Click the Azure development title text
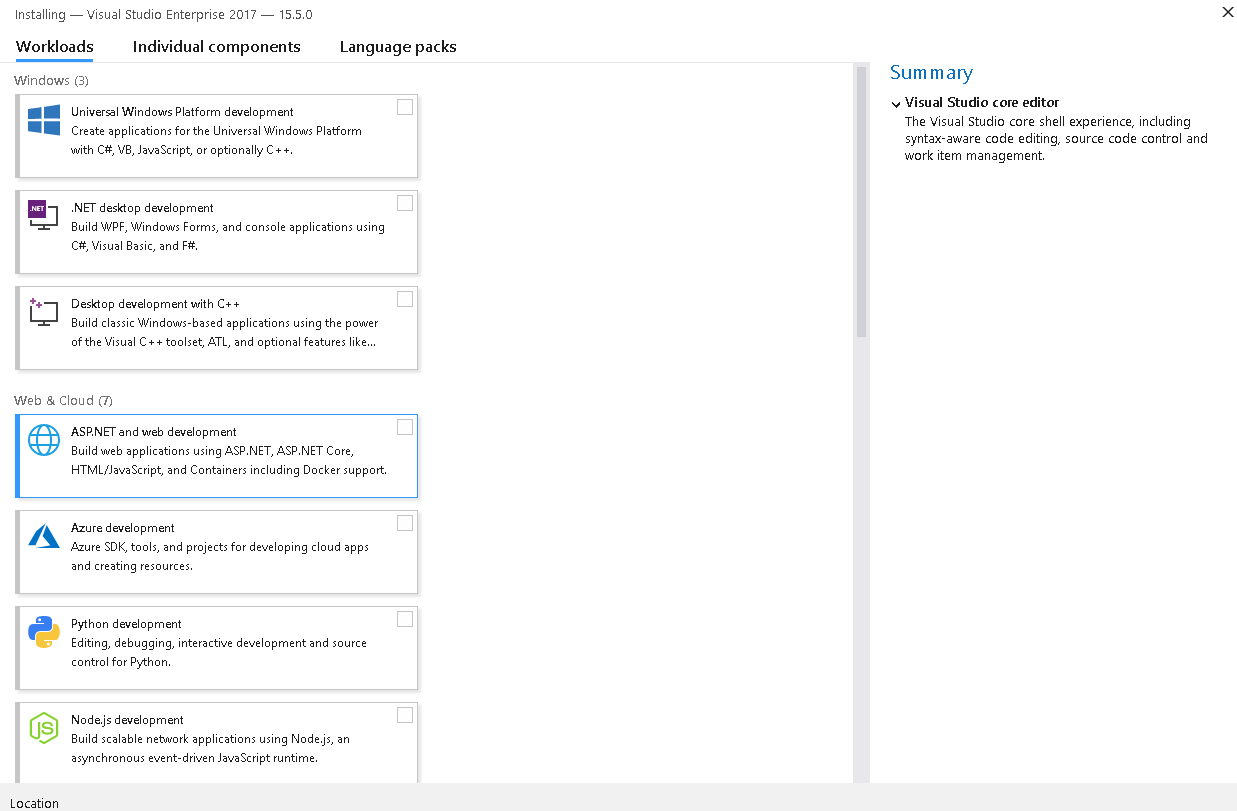The width and height of the screenshot is (1237, 811). click(x=123, y=528)
